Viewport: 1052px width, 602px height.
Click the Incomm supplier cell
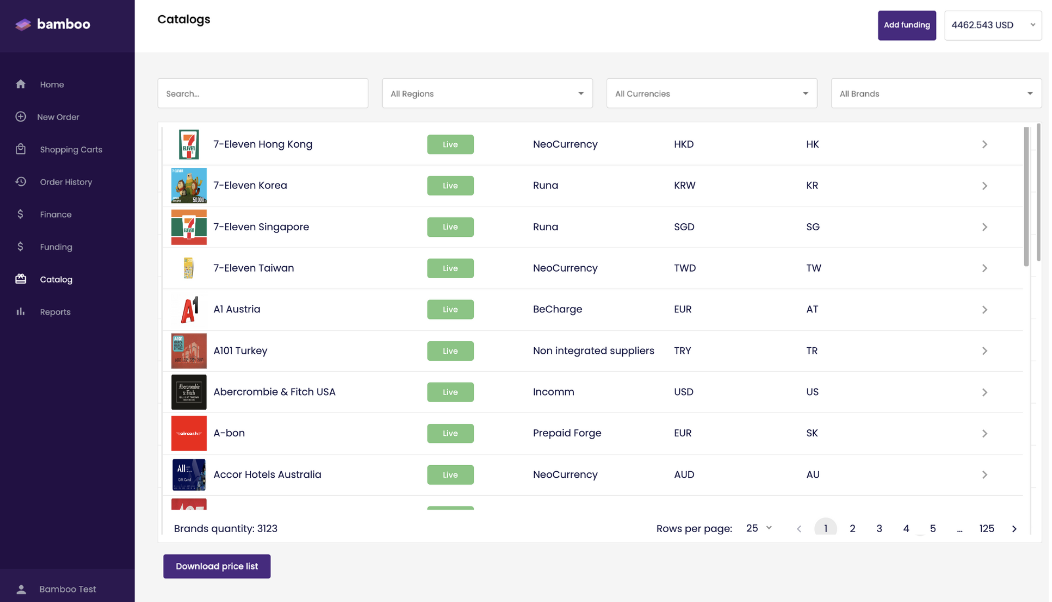[554, 392]
